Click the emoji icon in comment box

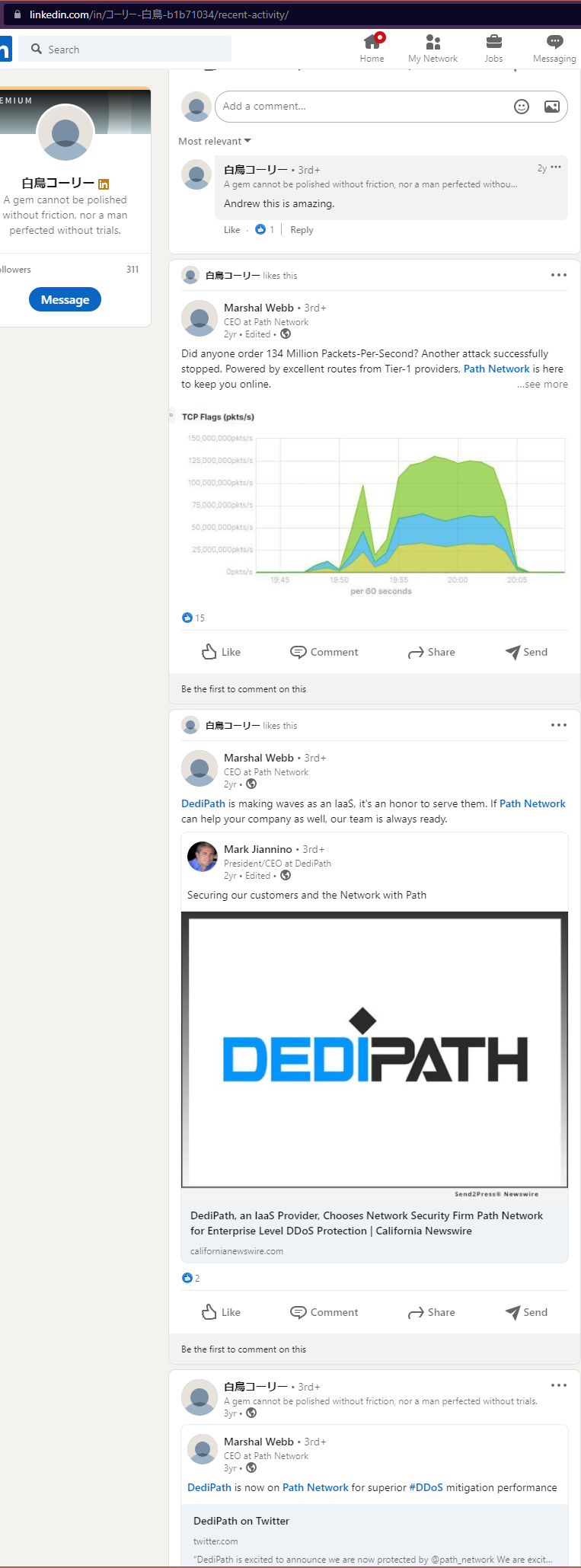pyautogui.click(x=522, y=107)
